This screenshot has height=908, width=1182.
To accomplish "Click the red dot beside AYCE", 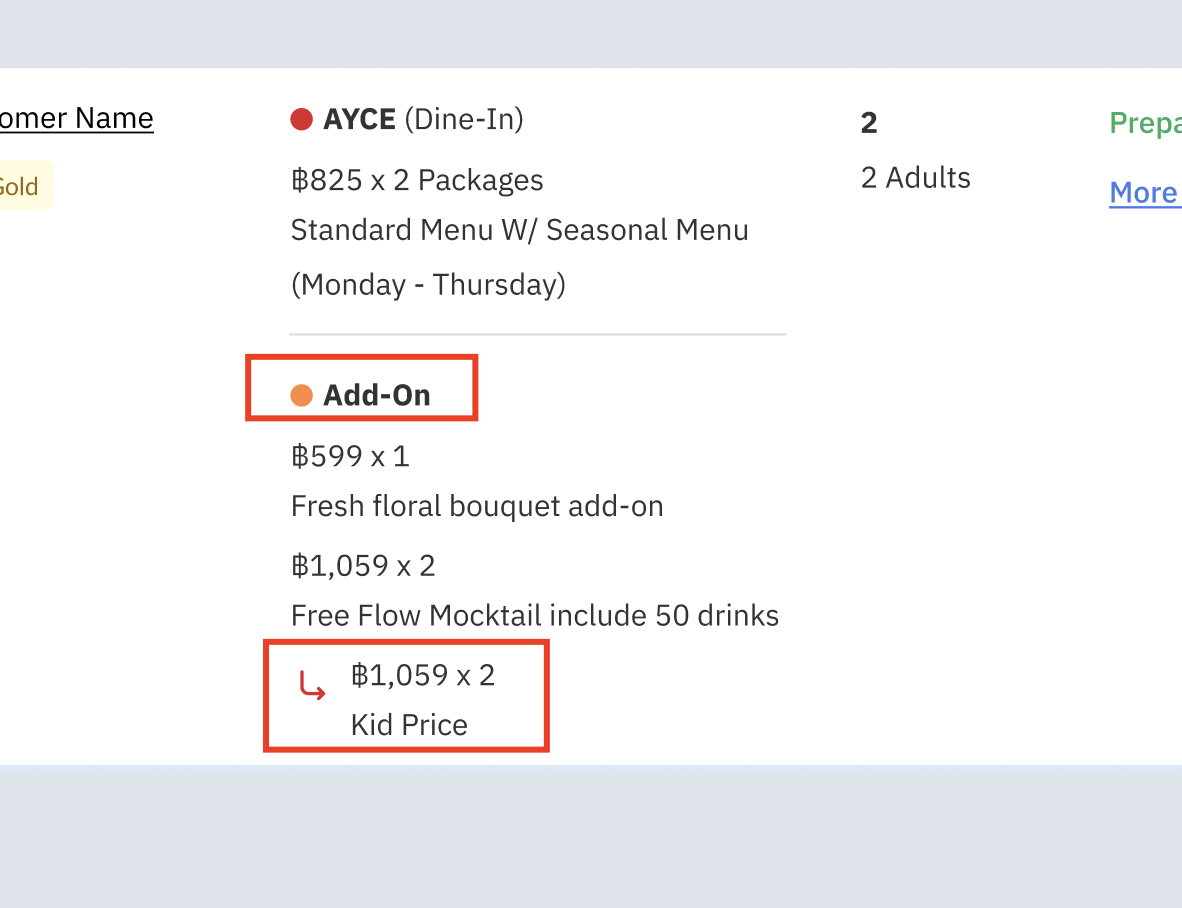I will 301,120.
